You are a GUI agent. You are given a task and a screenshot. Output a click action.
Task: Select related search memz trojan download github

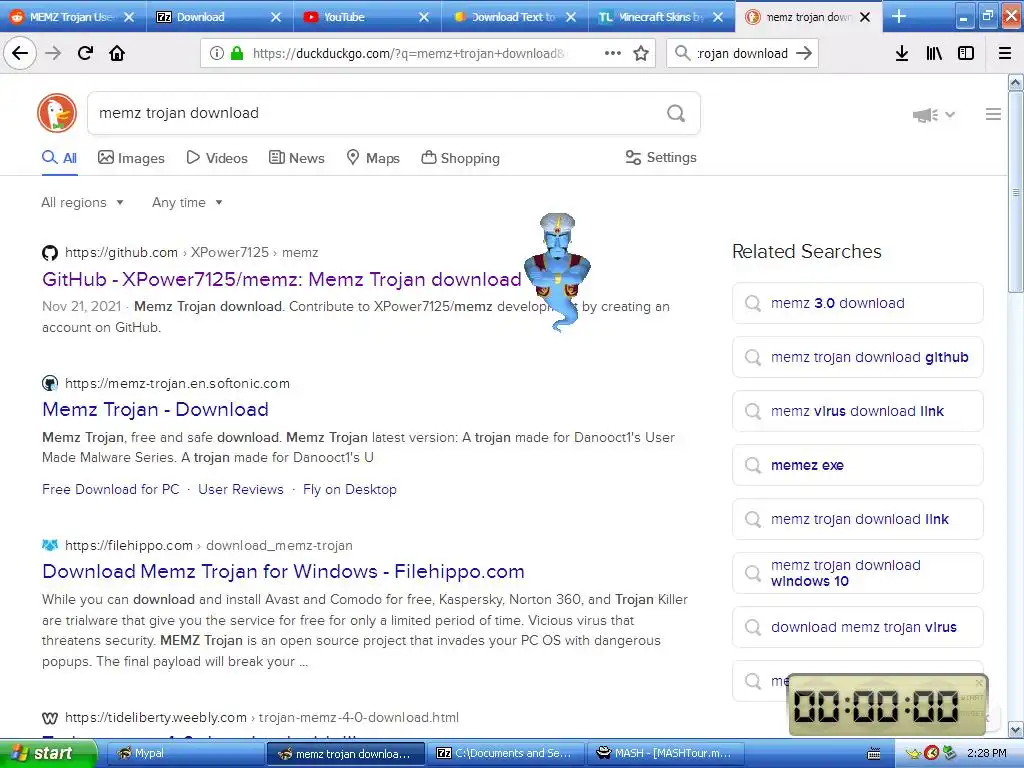857,357
